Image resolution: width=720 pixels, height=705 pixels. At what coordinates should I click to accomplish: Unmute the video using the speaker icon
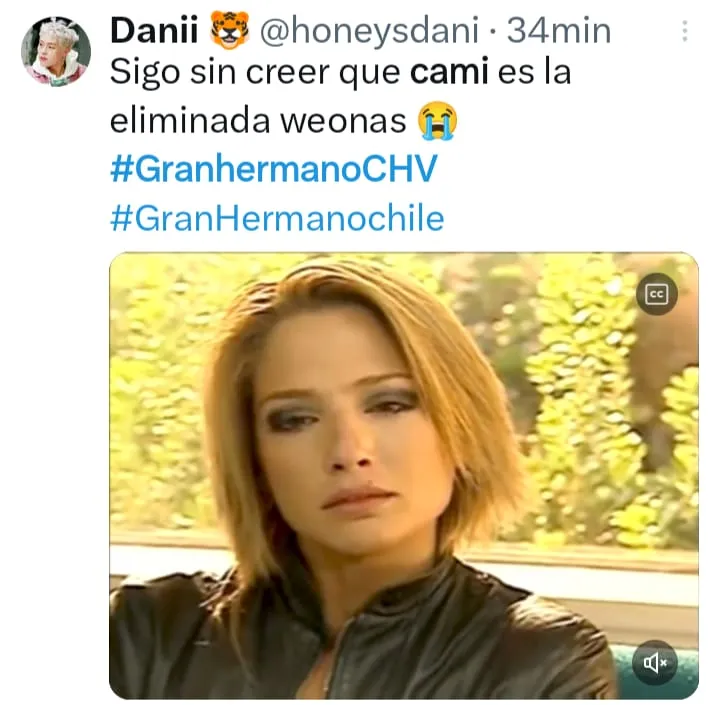tap(656, 662)
